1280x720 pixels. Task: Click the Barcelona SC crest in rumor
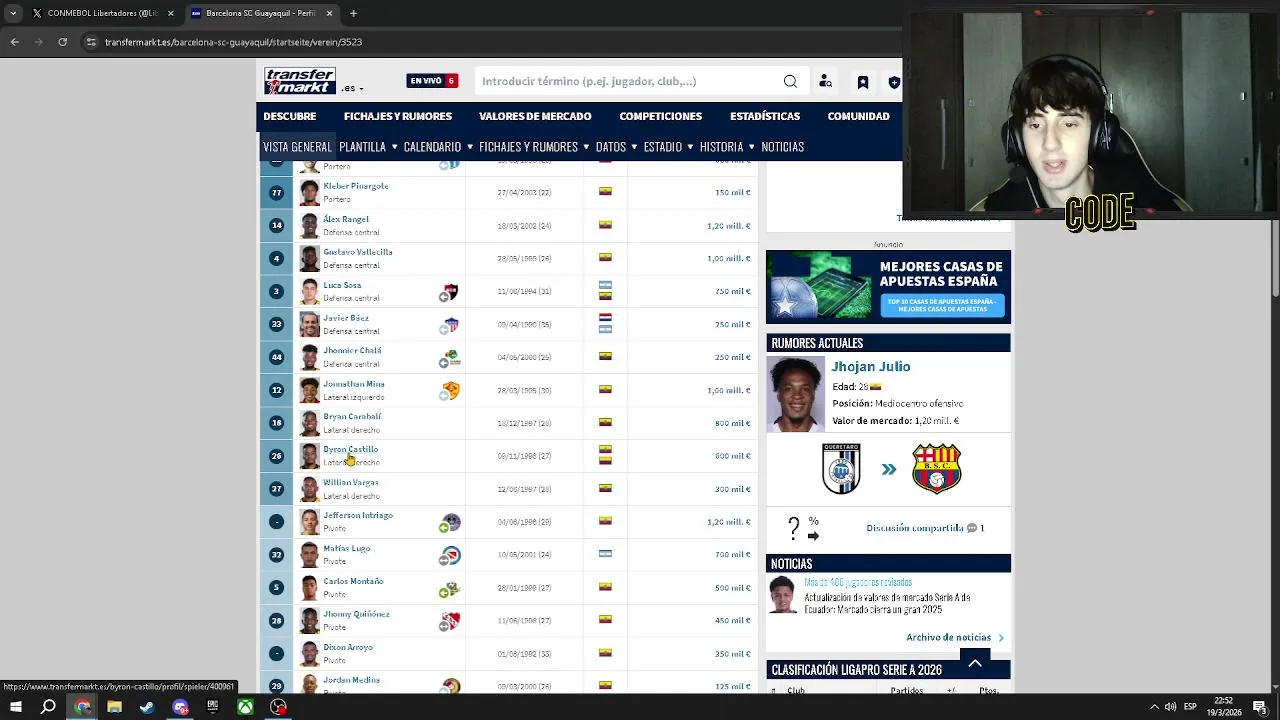(937, 468)
